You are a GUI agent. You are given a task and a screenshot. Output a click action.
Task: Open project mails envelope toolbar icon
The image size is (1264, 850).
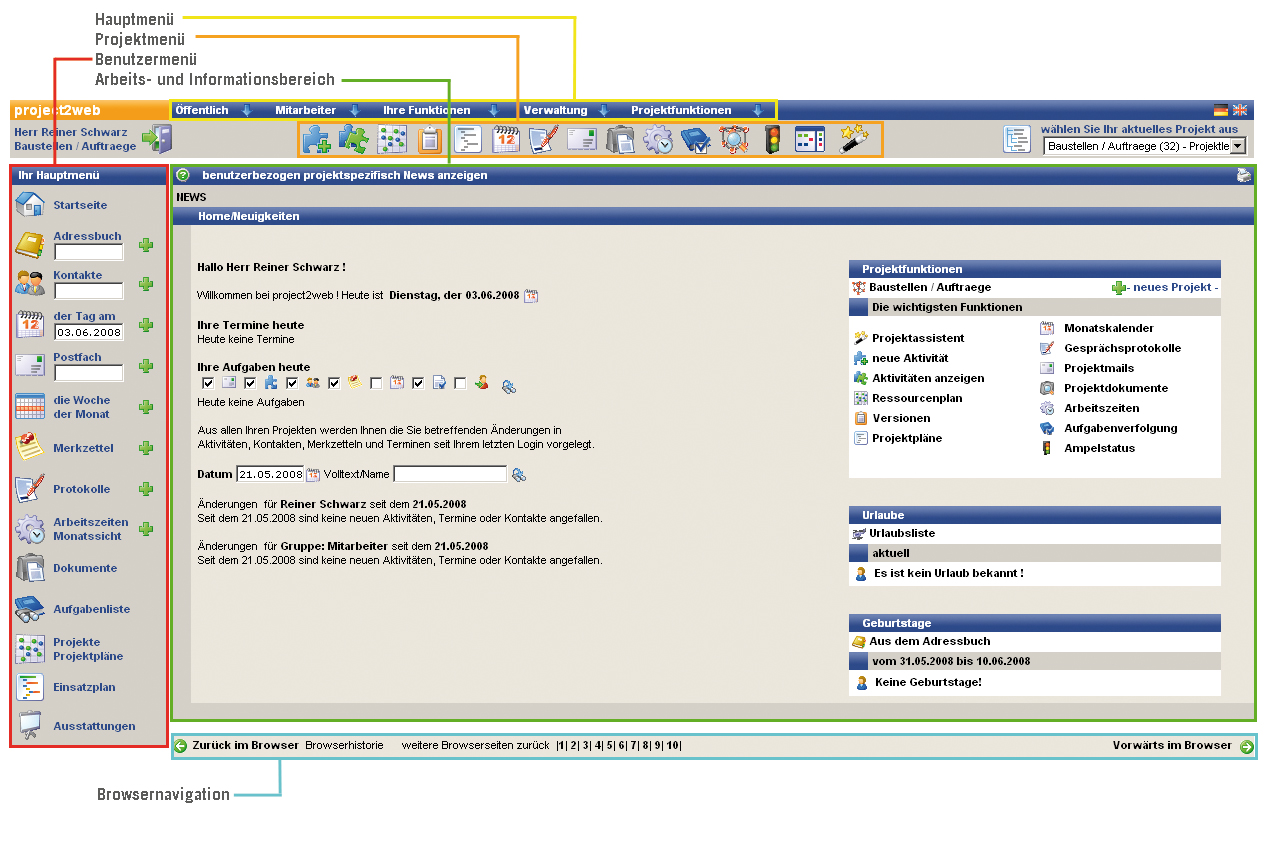click(582, 140)
